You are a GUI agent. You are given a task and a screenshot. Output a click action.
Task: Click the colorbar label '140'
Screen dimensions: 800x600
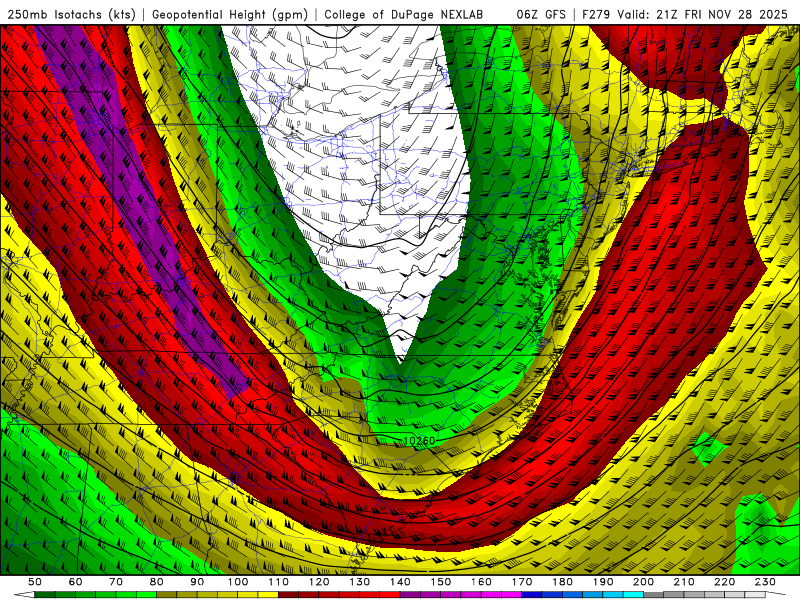pyautogui.click(x=400, y=582)
